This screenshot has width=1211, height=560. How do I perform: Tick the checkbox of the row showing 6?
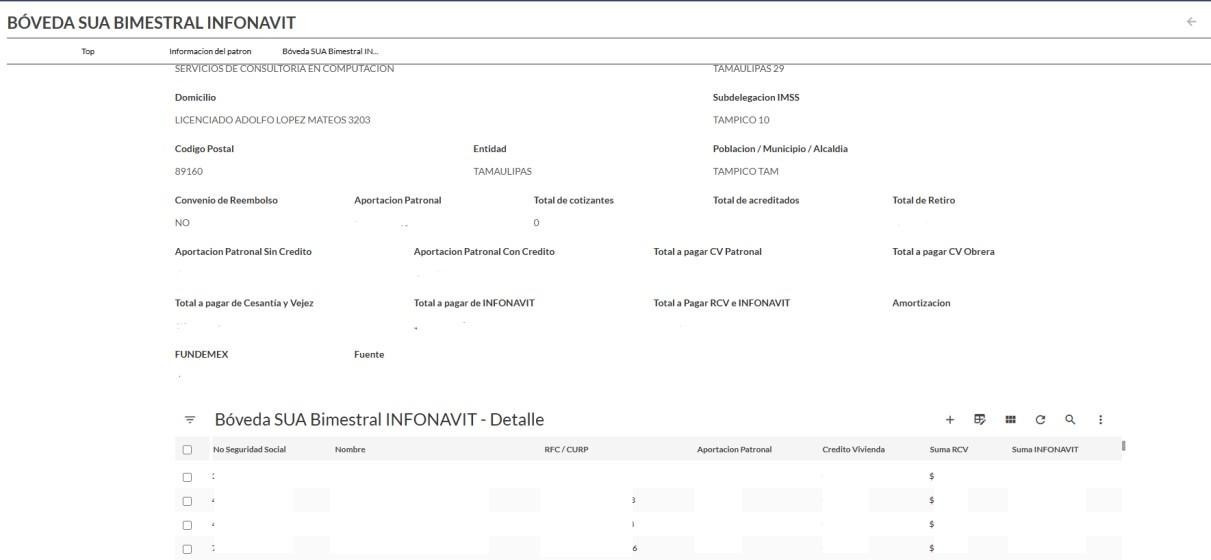tap(188, 548)
